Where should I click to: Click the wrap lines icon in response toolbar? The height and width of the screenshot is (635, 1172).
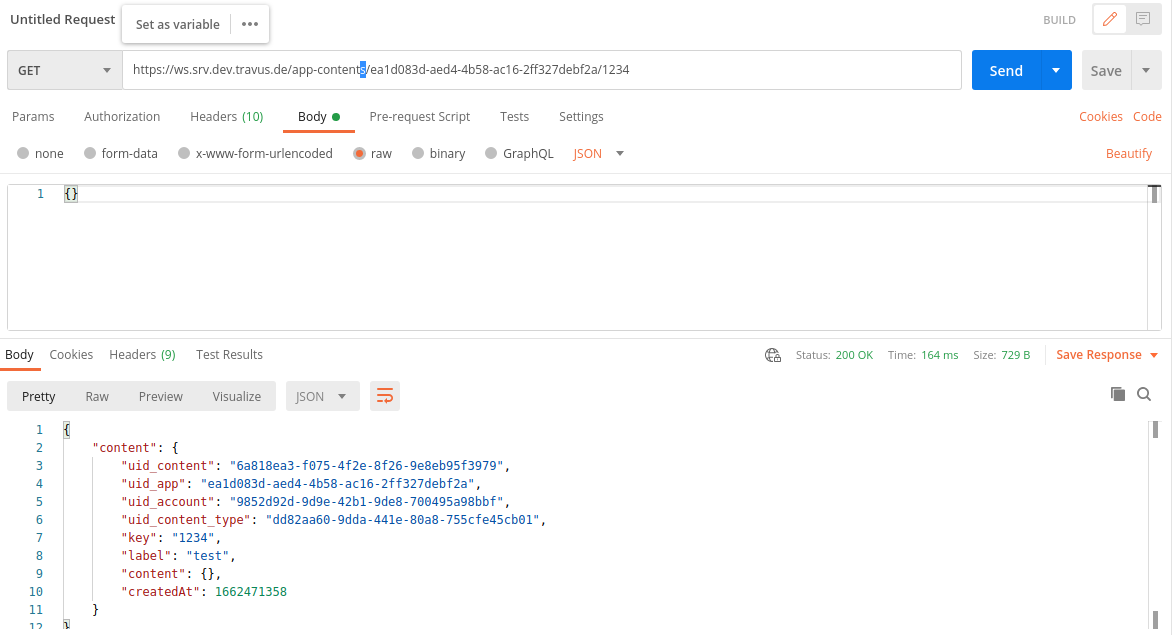coord(384,396)
